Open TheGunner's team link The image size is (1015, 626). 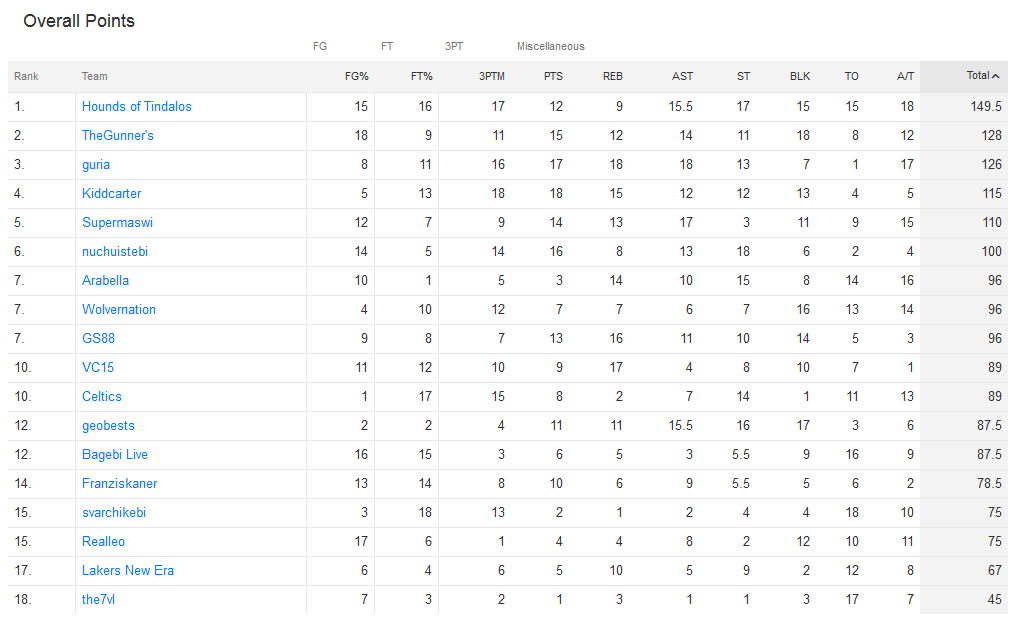[118, 135]
